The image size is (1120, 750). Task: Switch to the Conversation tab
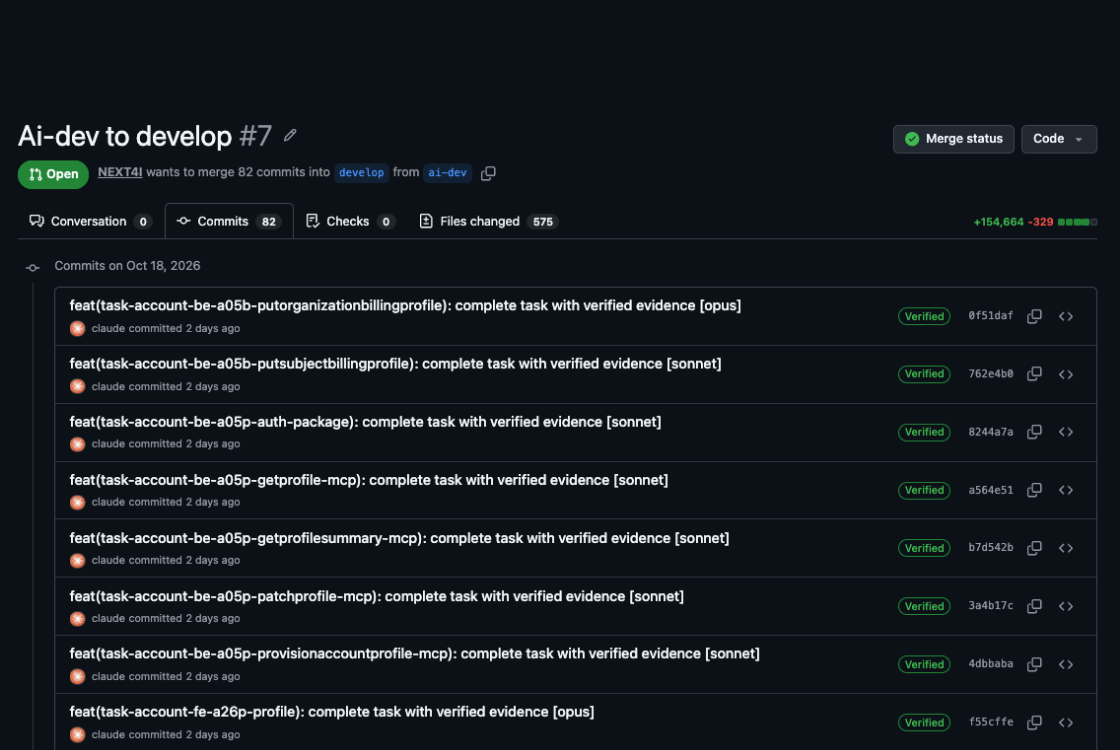click(x=89, y=221)
